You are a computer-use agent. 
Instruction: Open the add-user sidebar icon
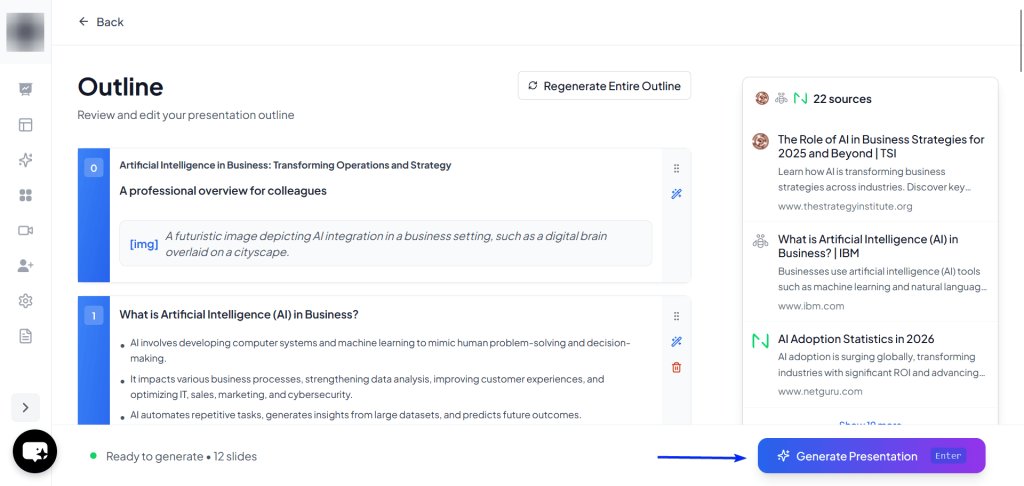[x=26, y=266]
